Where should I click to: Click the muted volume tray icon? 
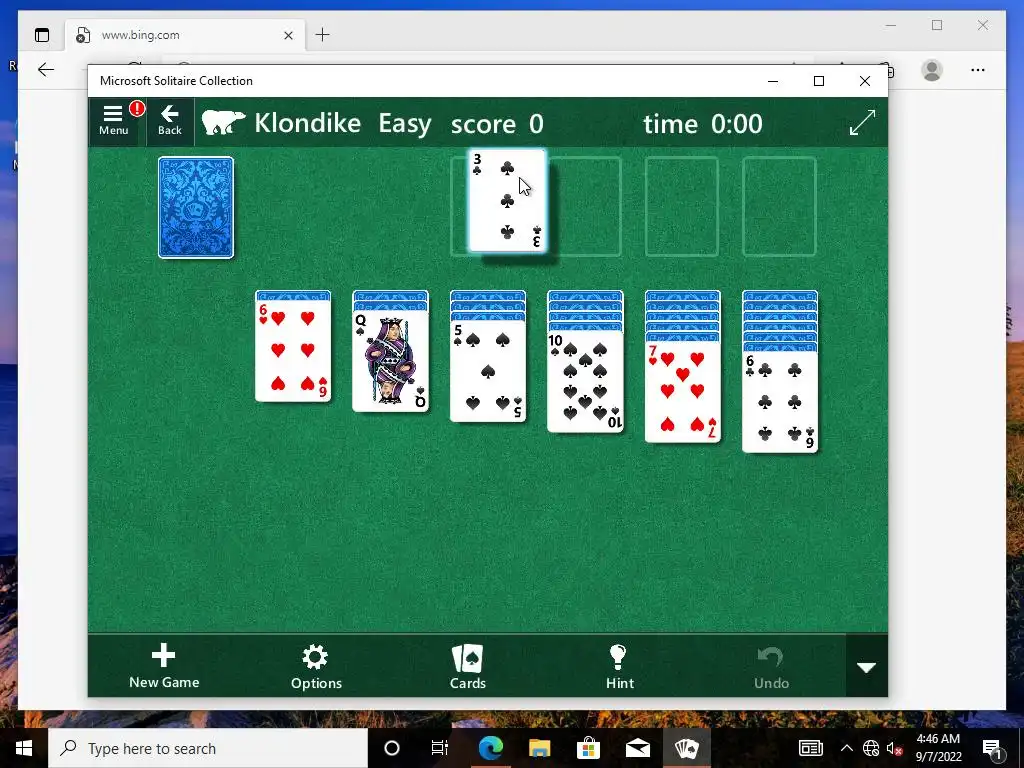tap(894, 748)
